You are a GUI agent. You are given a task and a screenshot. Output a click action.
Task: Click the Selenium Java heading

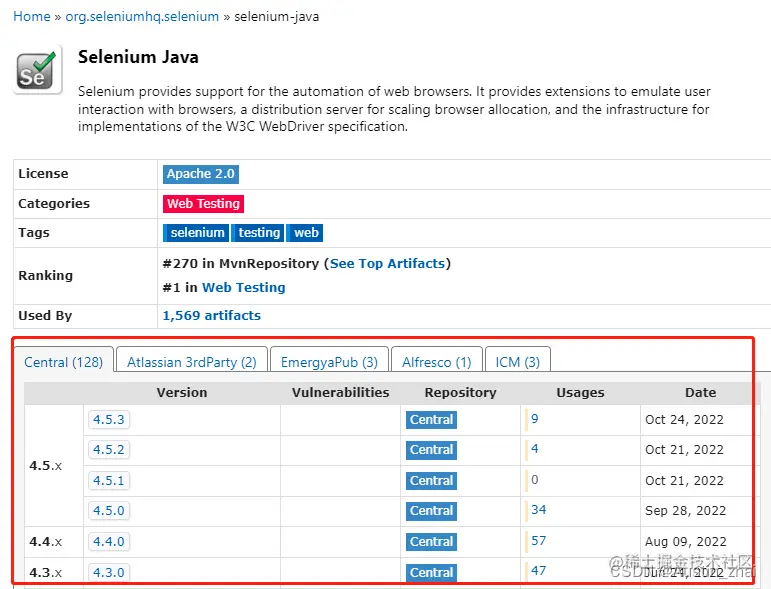click(138, 57)
